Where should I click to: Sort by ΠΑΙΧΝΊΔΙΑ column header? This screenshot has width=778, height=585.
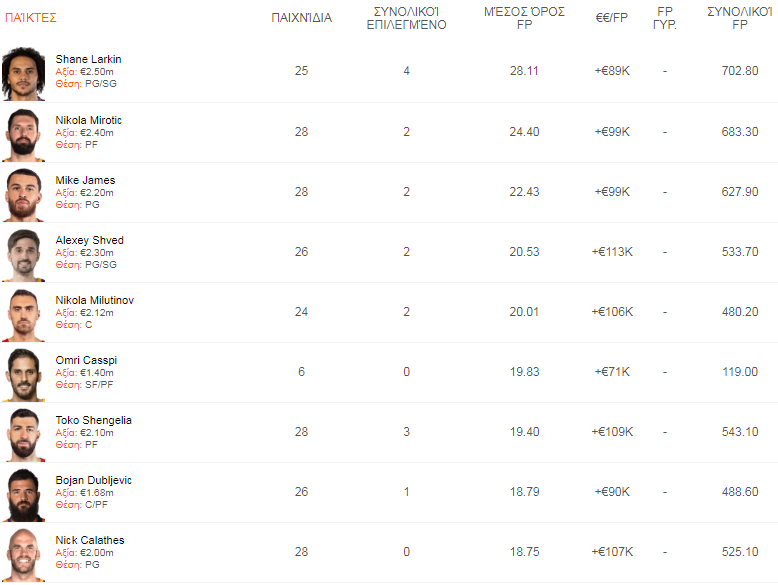[301, 18]
